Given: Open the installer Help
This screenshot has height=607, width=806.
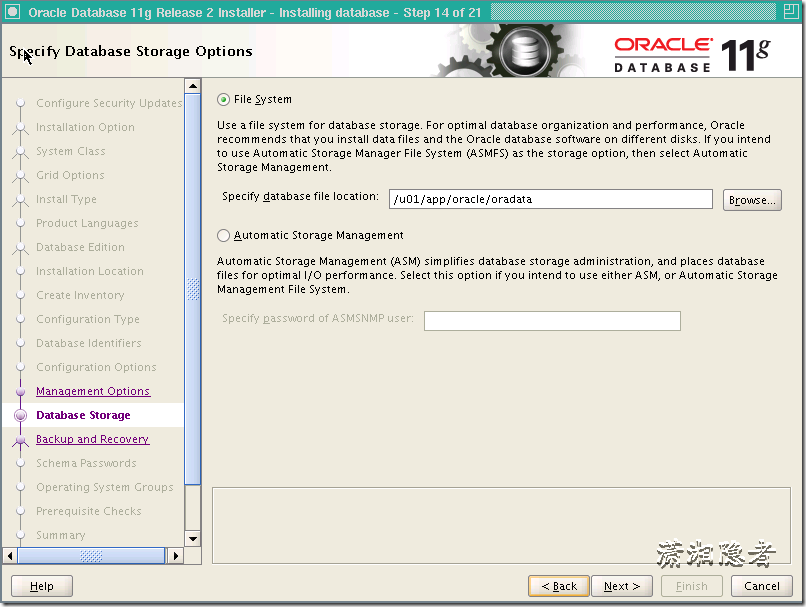Looking at the screenshot, I should tap(41, 586).
